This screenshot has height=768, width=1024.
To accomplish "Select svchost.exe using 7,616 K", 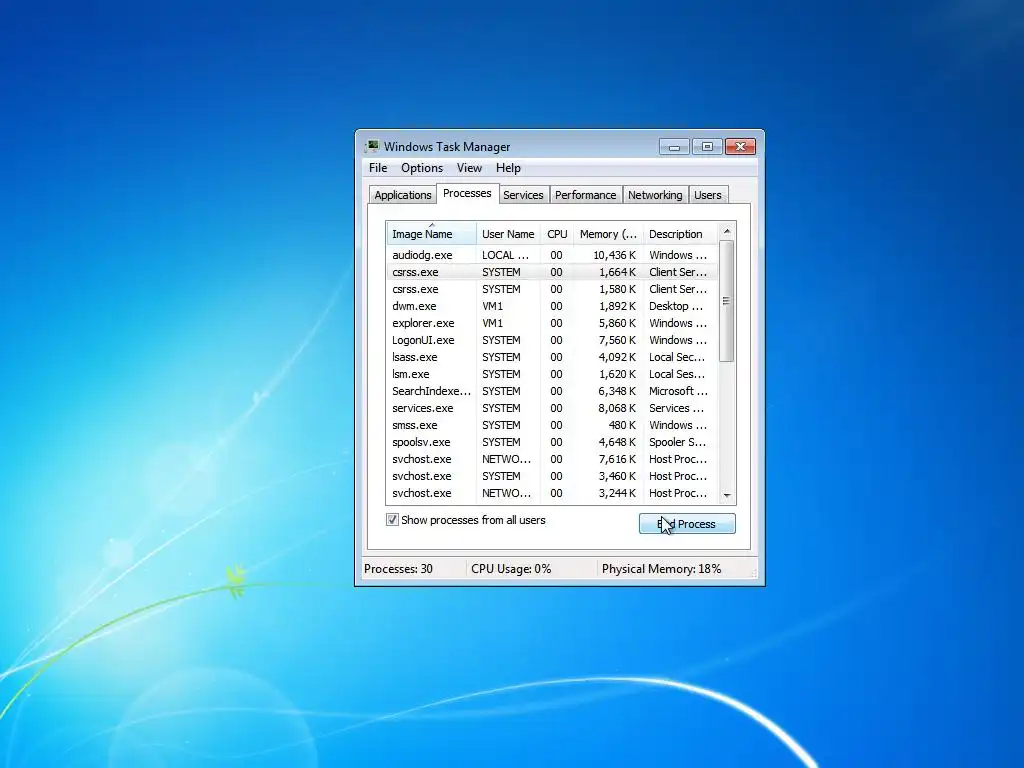I will coord(552,459).
